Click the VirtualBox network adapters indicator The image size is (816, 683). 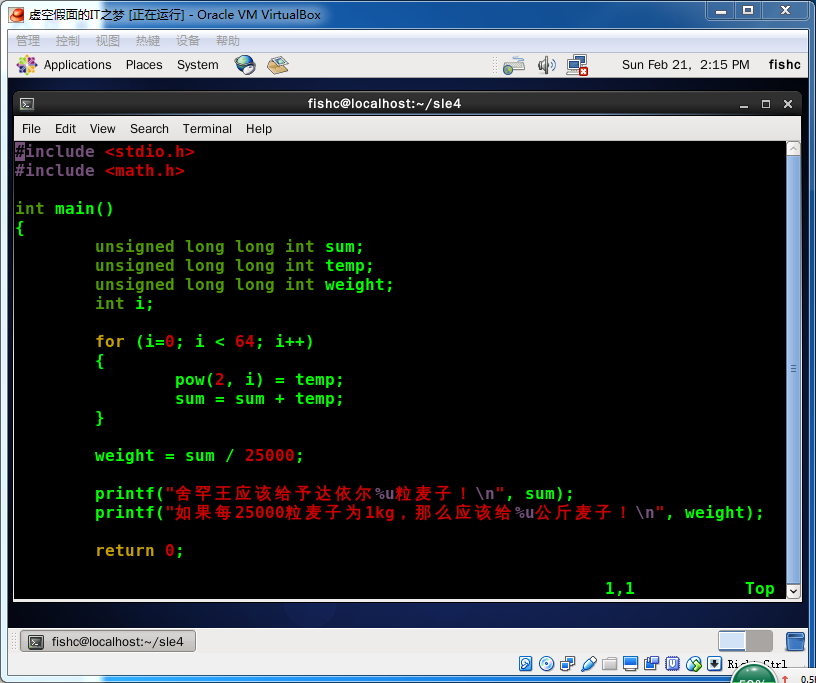(567, 664)
